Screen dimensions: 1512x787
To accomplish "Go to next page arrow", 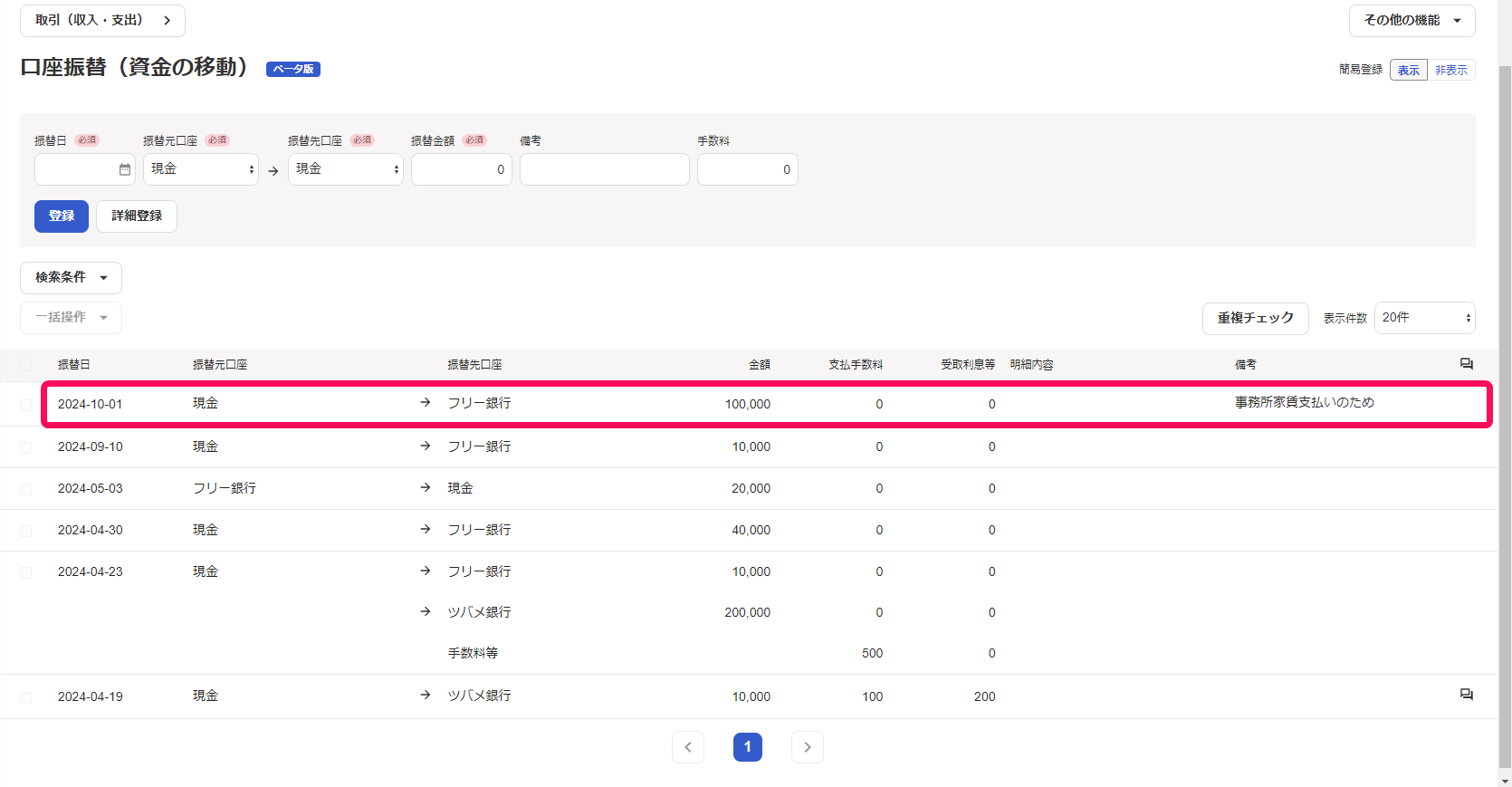I will pos(808,747).
